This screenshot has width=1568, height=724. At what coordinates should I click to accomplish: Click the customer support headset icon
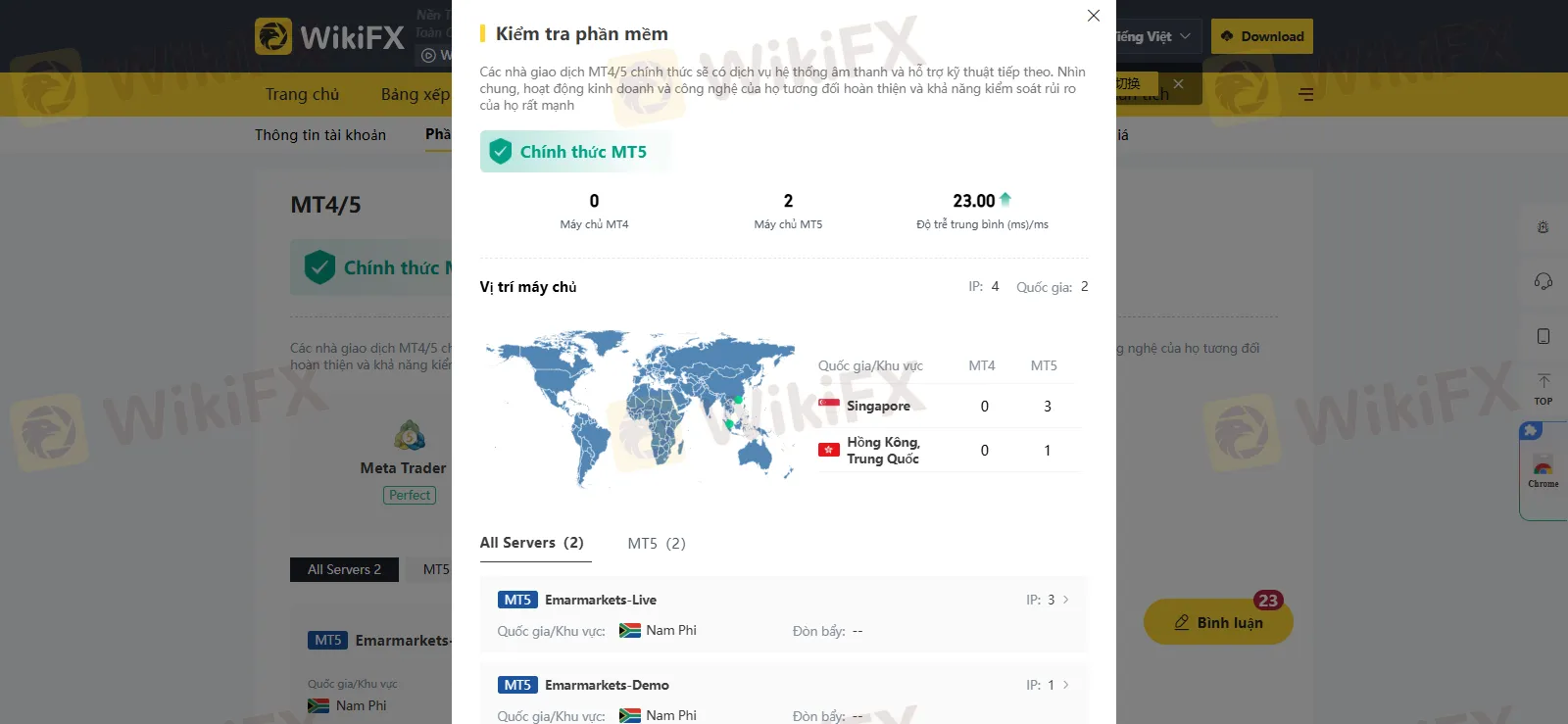(1543, 281)
